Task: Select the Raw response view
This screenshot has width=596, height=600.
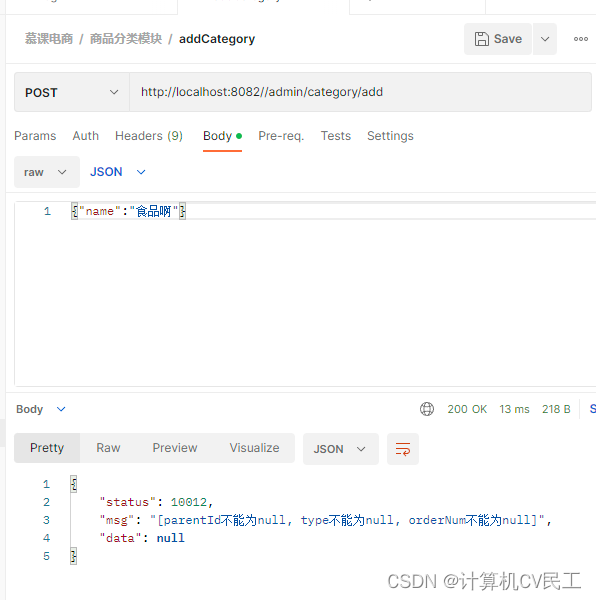Action: click(108, 448)
